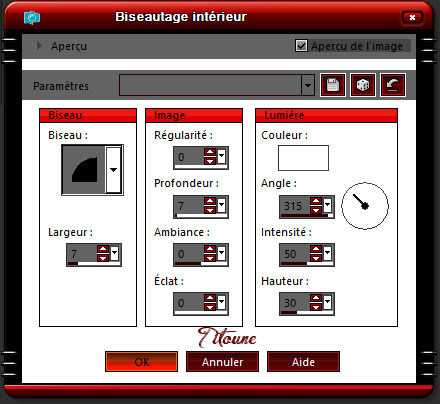Screen dimensions: 440x404
Task: Click the Aide button
Action: [303, 362]
